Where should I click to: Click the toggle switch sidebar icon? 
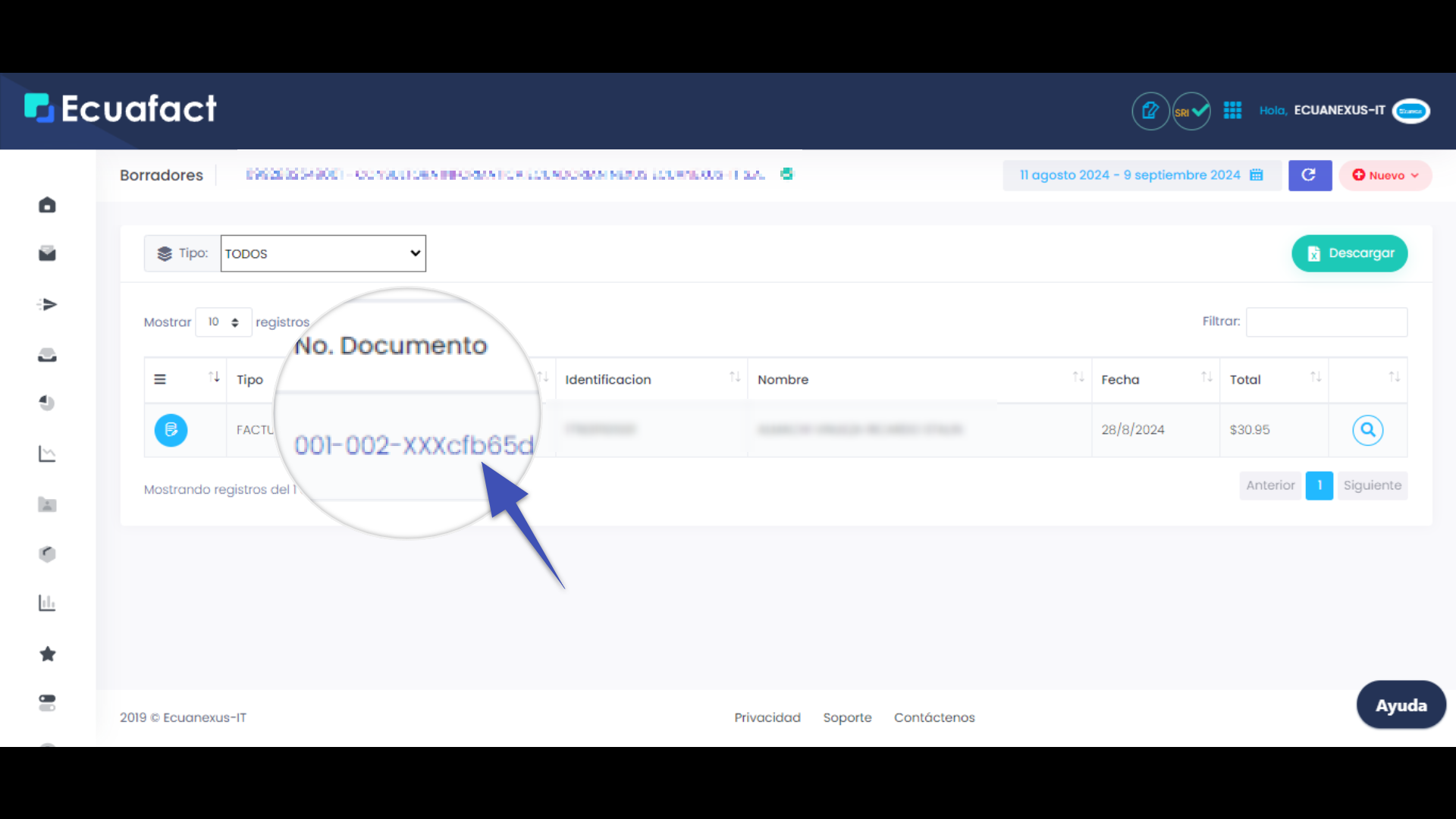pyautogui.click(x=47, y=703)
